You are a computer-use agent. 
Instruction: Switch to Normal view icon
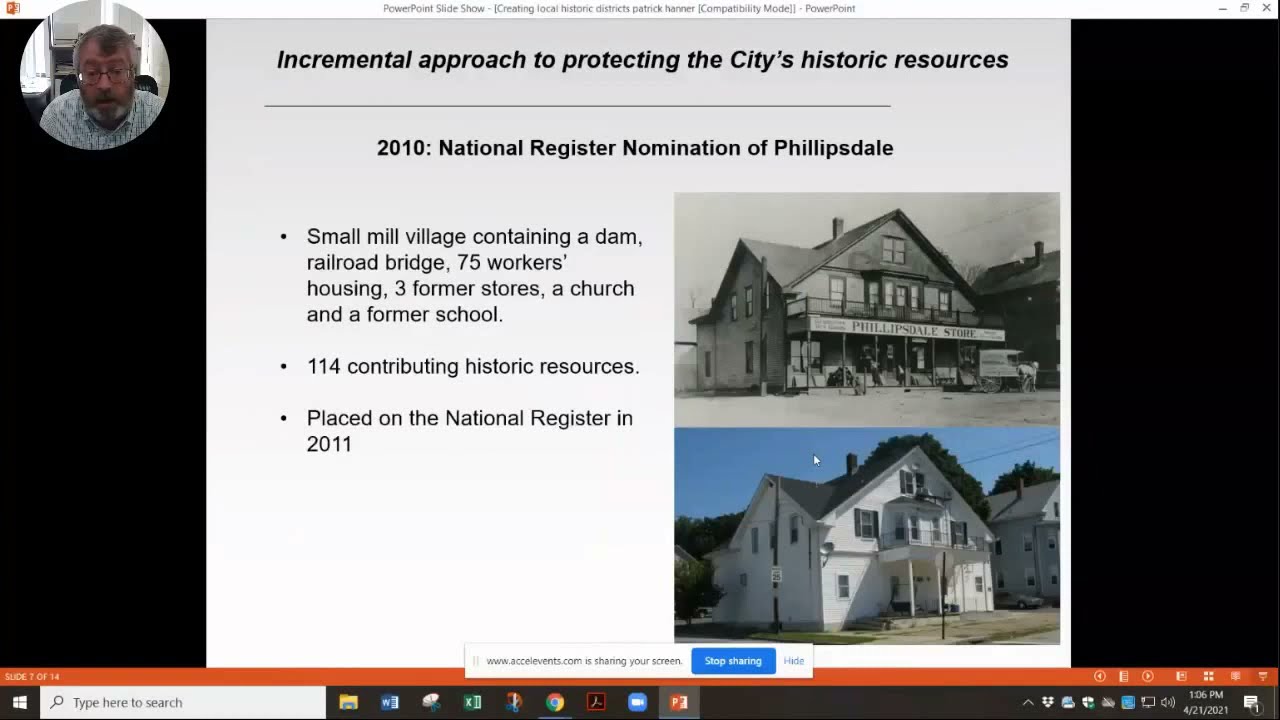1181,677
